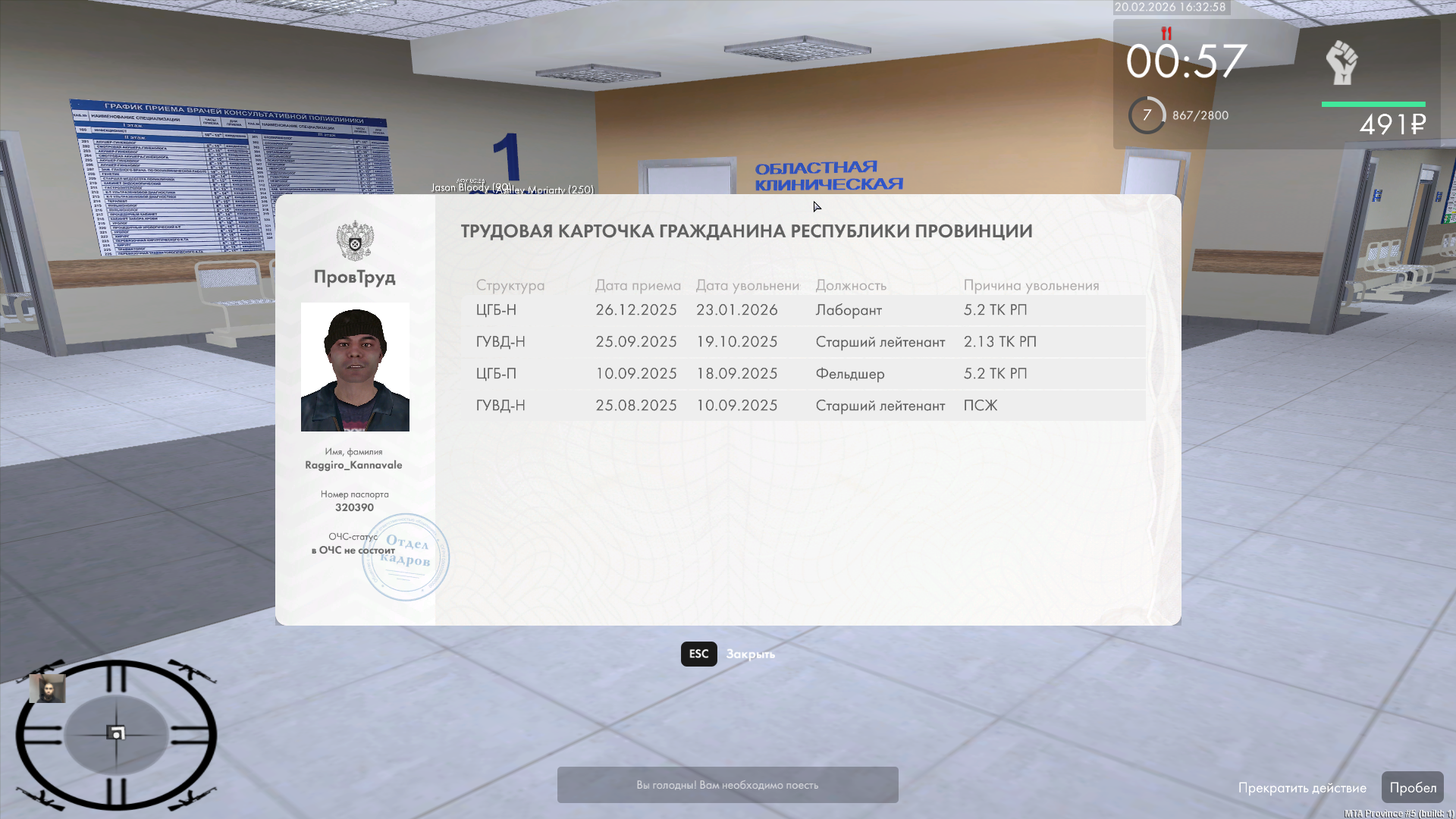Click the ПровТруд coat of arms emblem
This screenshot has width=1456, height=819.
click(355, 241)
